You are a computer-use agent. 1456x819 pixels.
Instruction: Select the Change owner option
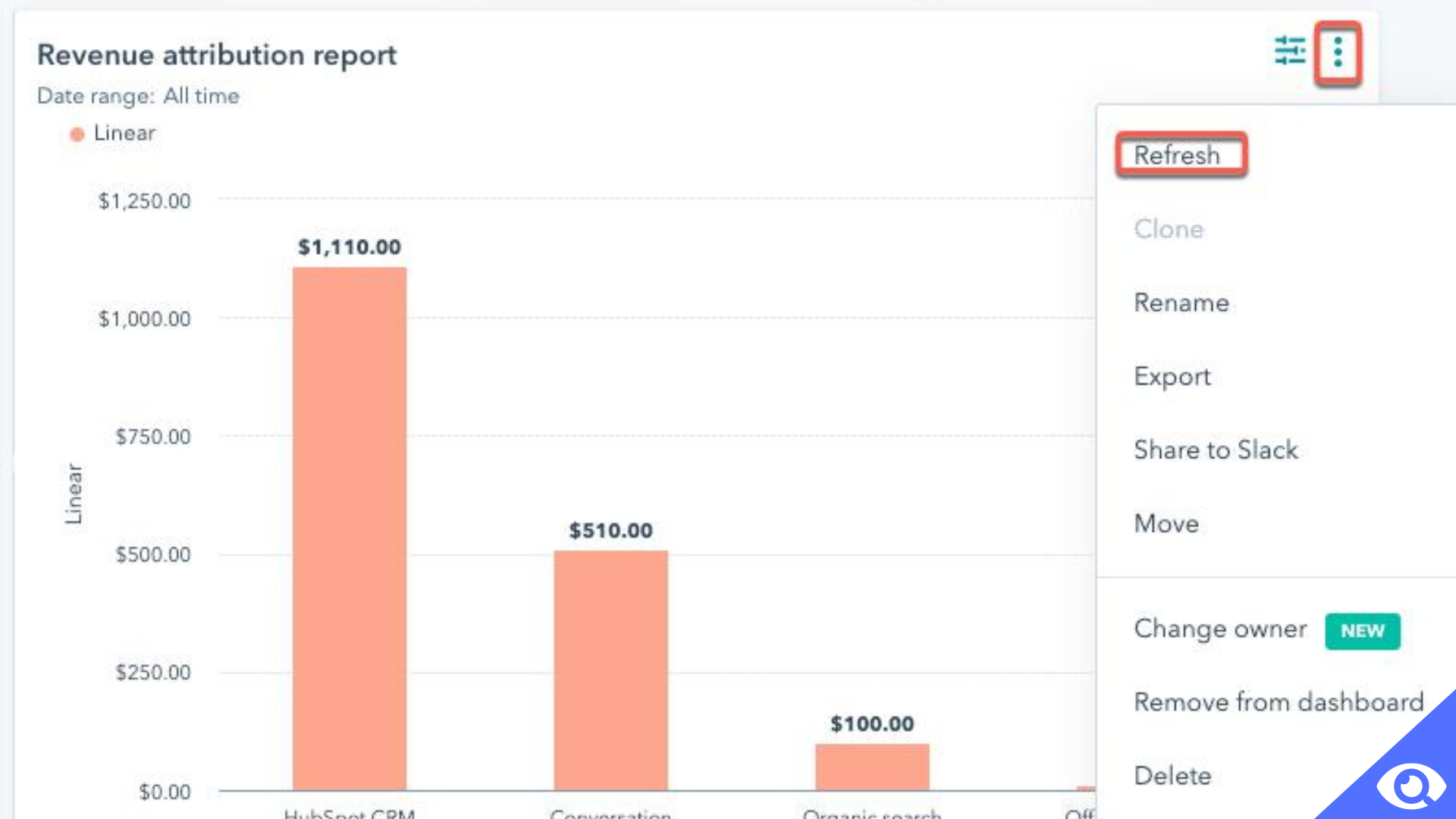[1220, 629]
